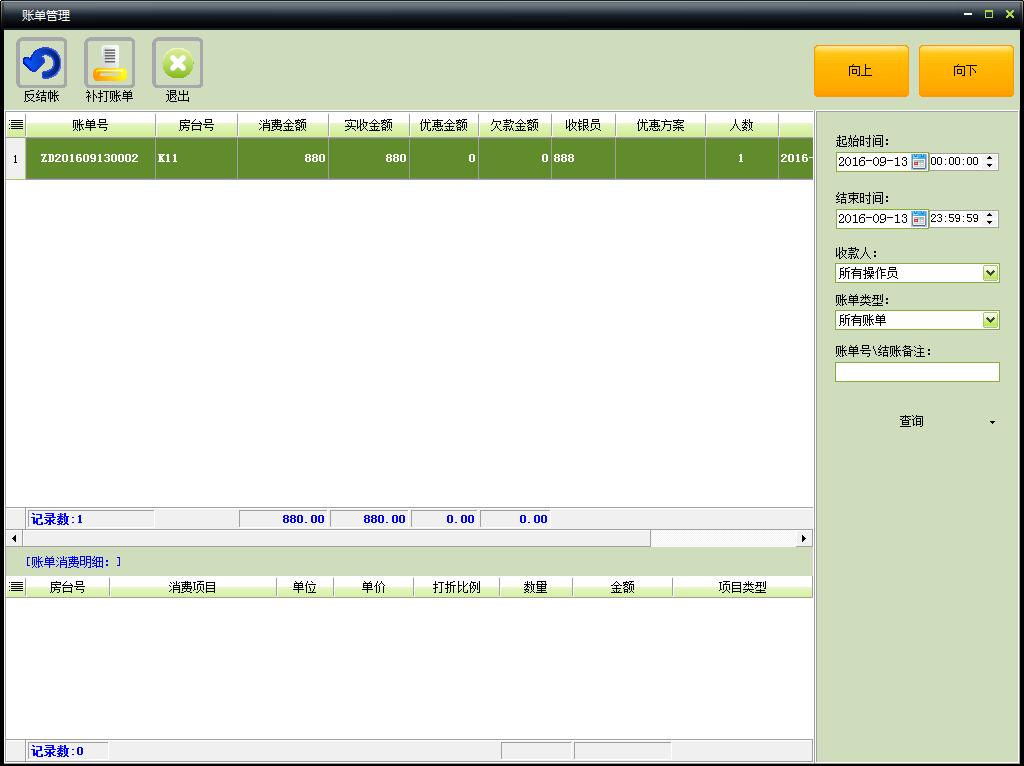Sort by the 人数 column header

tap(742, 125)
